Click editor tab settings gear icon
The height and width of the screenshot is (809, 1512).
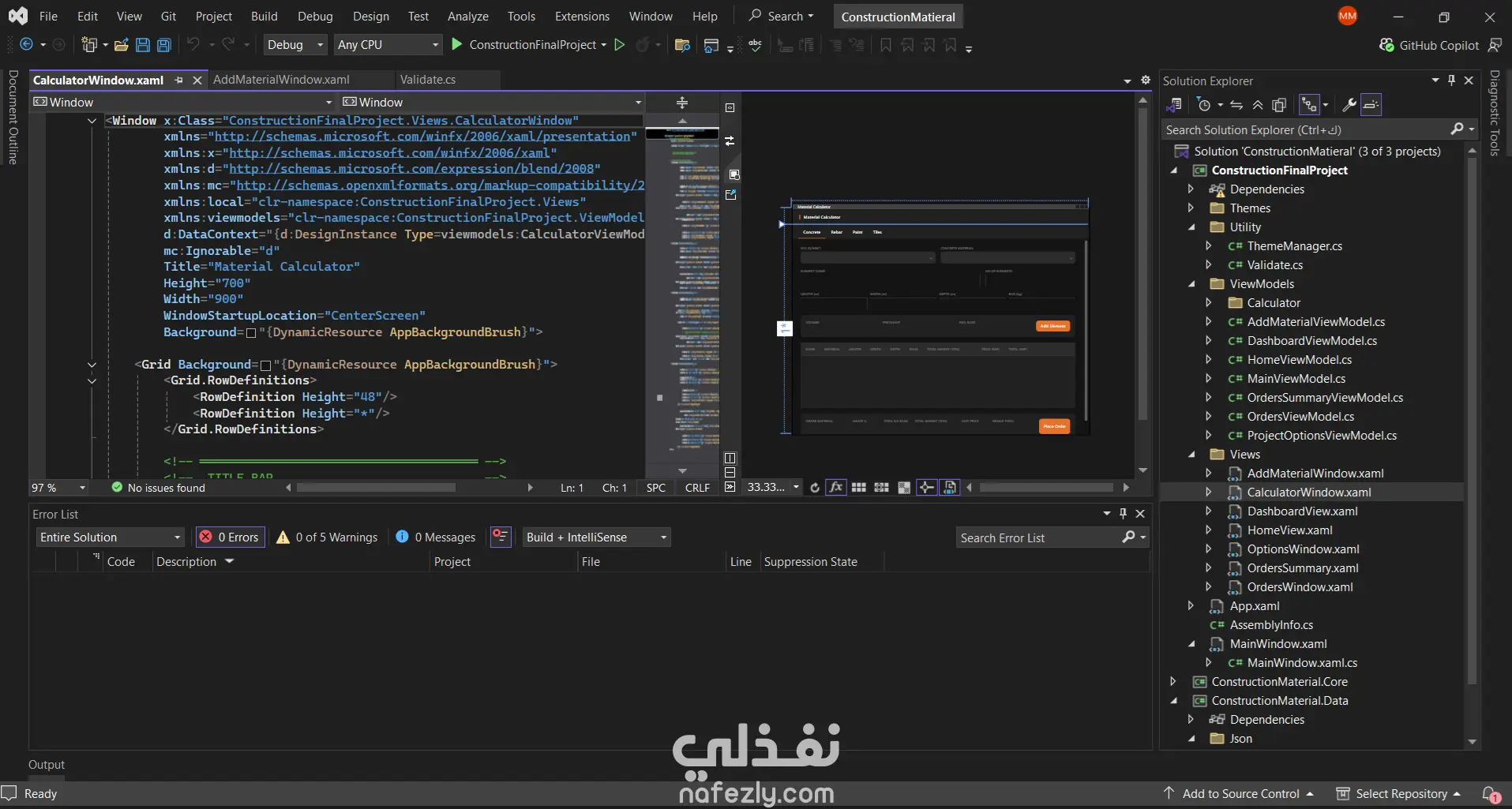(x=1146, y=80)
